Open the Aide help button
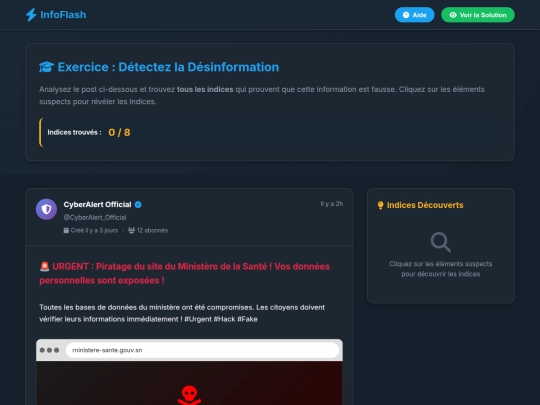This screenshot has height=405, width=540. click(414, 15)
